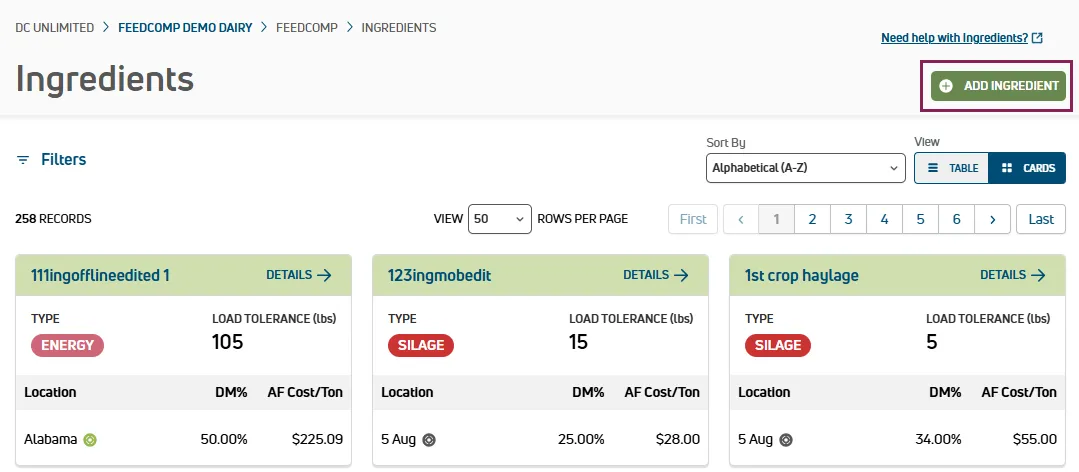Click the external link icon beside help link

[x=1038, y=38]
